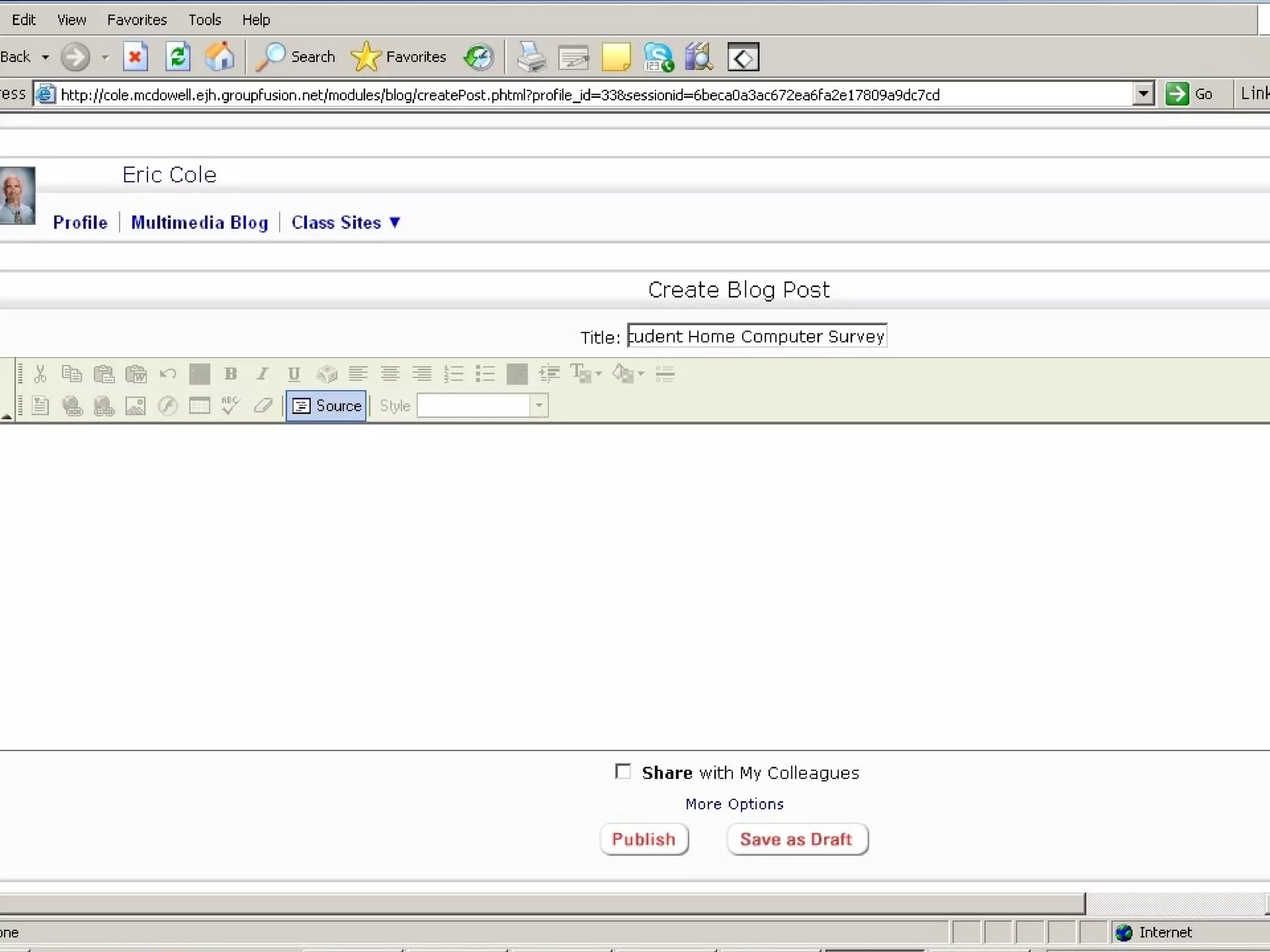Open the Style dropdown list
Viewport: 1270px width, 952px height.
coord(539,406)
